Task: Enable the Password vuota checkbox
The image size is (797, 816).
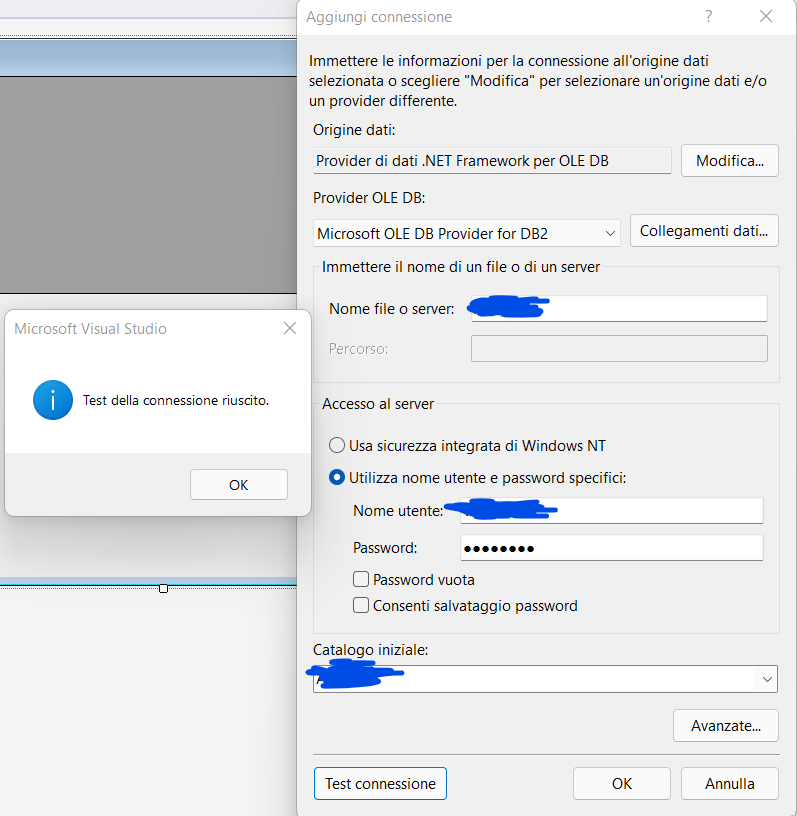Action: pyautogui.click(x=361, y=580)
